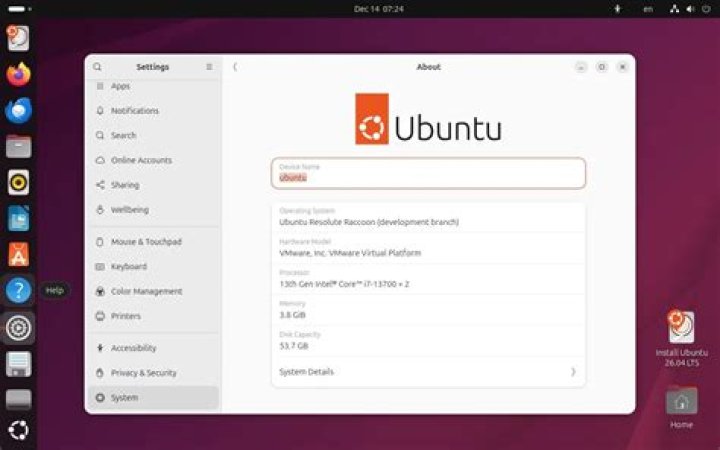Click the Settings search magnifier icon

tap(97, 67)
